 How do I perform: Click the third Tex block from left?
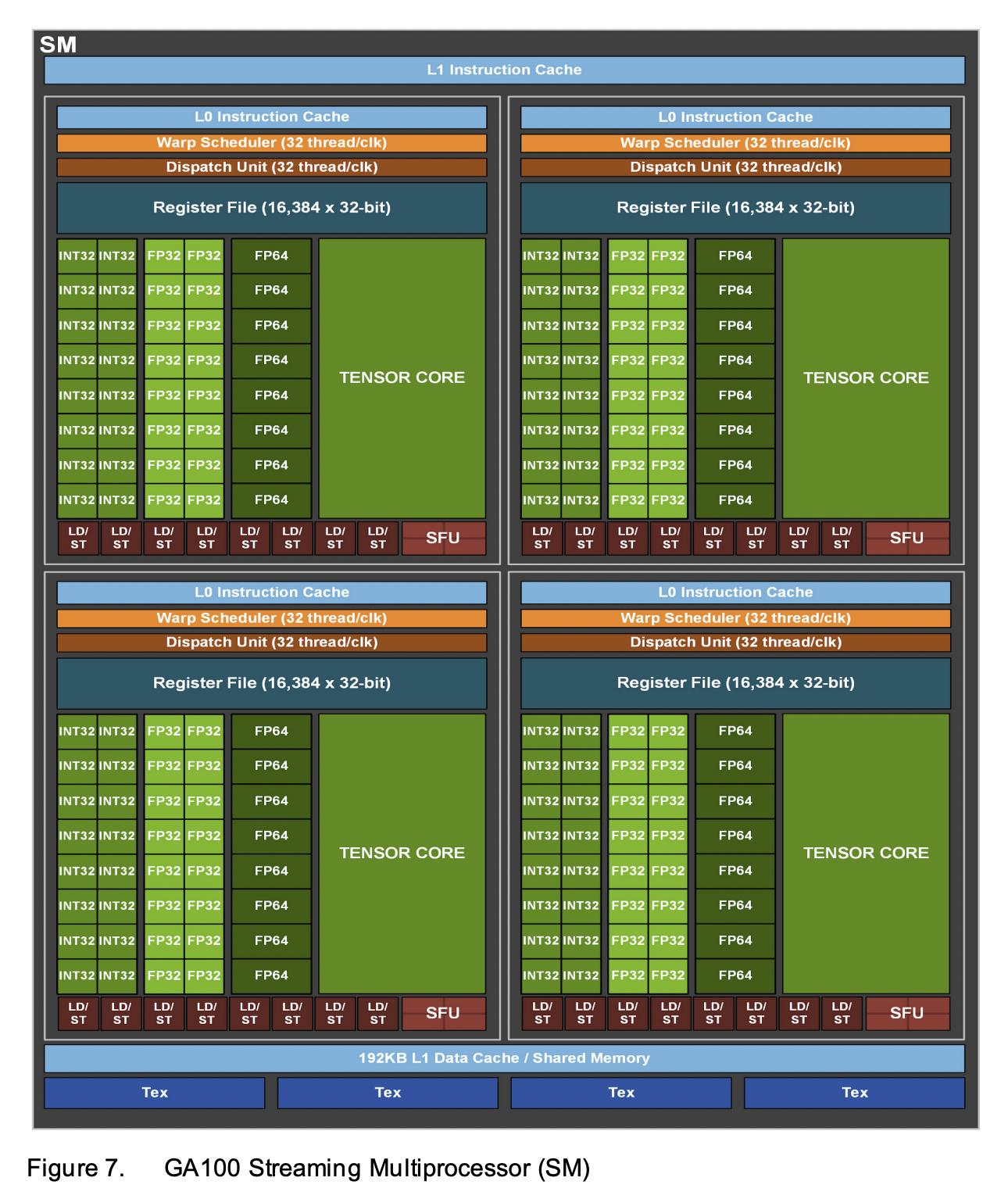click(621, 1093)
